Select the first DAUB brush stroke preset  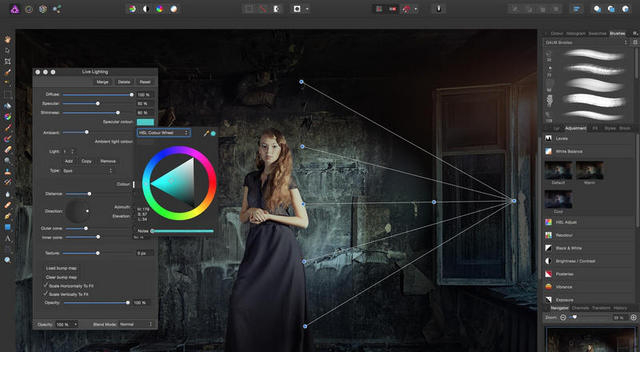click(594, 55)
